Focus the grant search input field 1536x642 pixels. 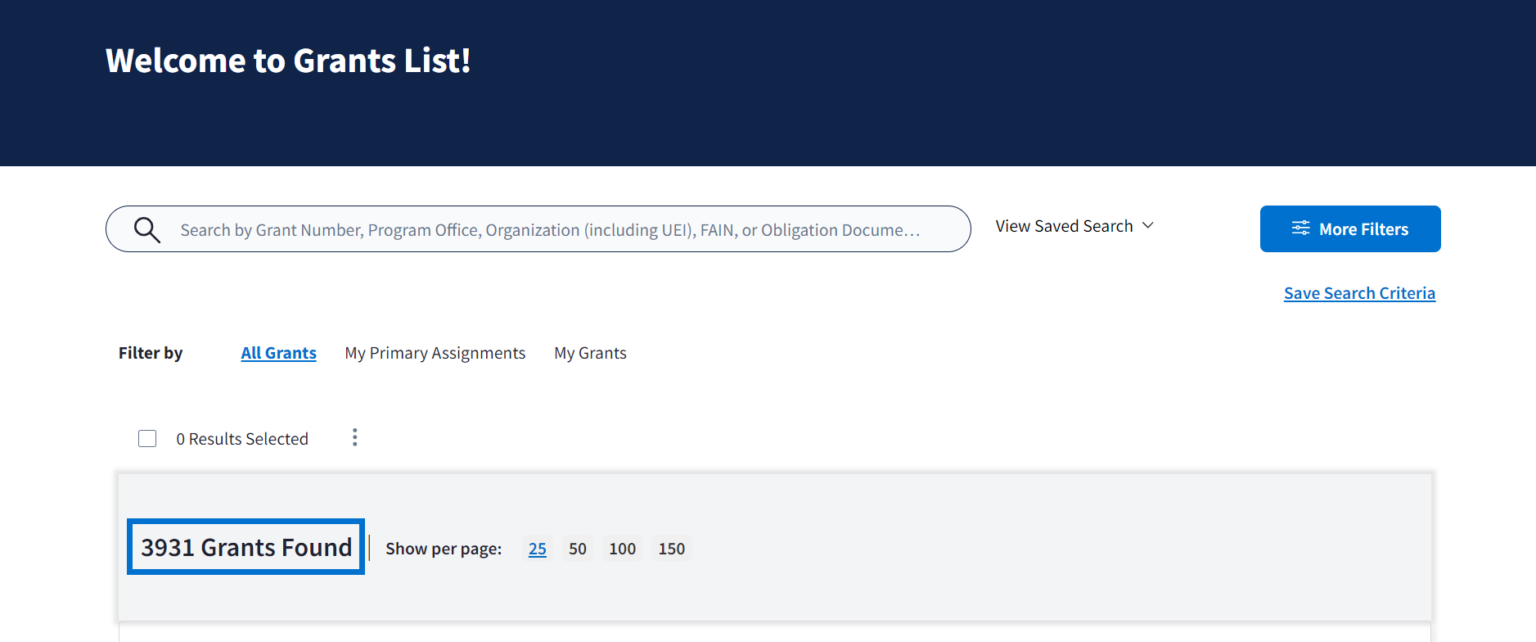click(x=549, y=230)
